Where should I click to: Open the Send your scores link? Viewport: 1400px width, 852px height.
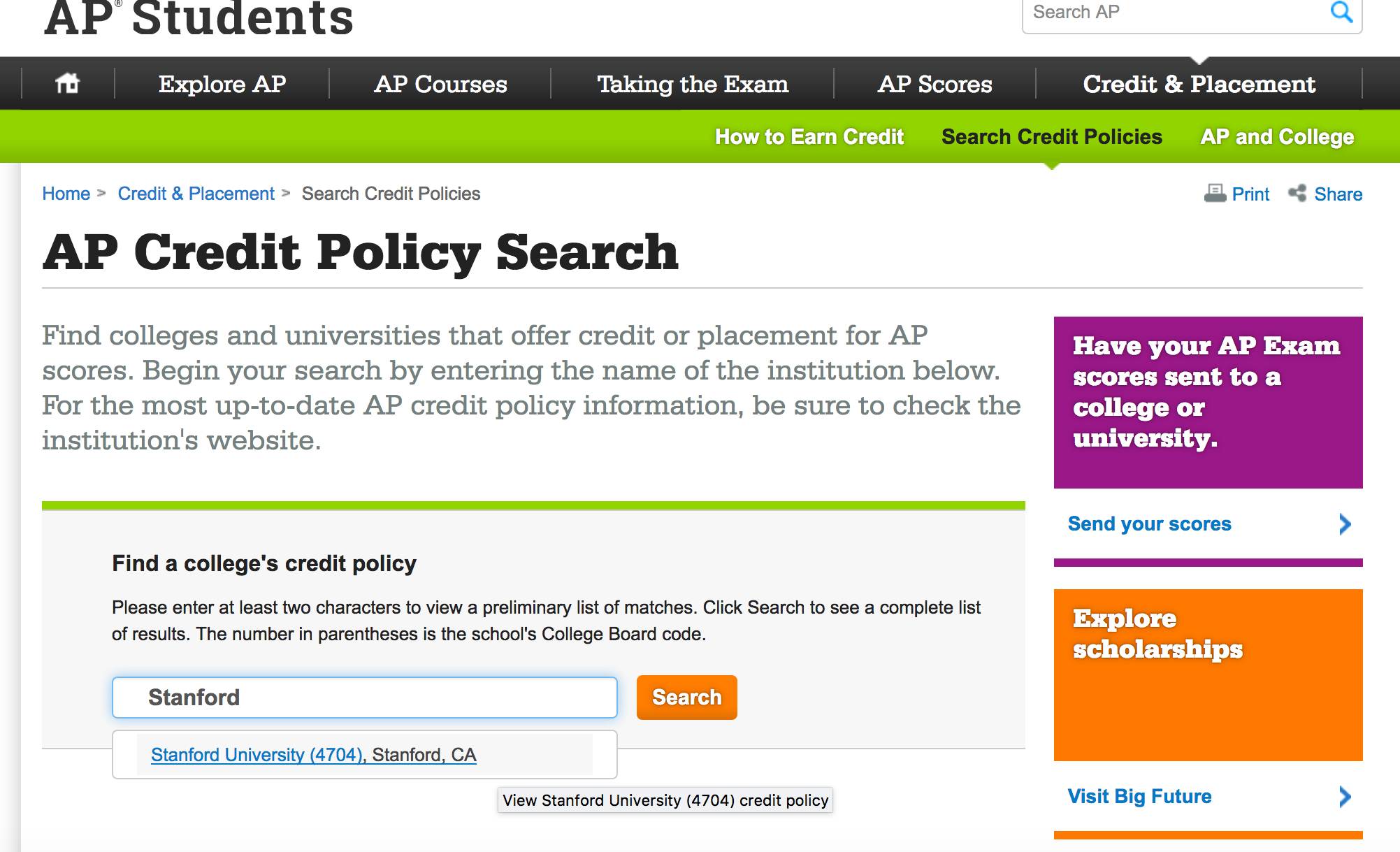[x=1149, y=524]
